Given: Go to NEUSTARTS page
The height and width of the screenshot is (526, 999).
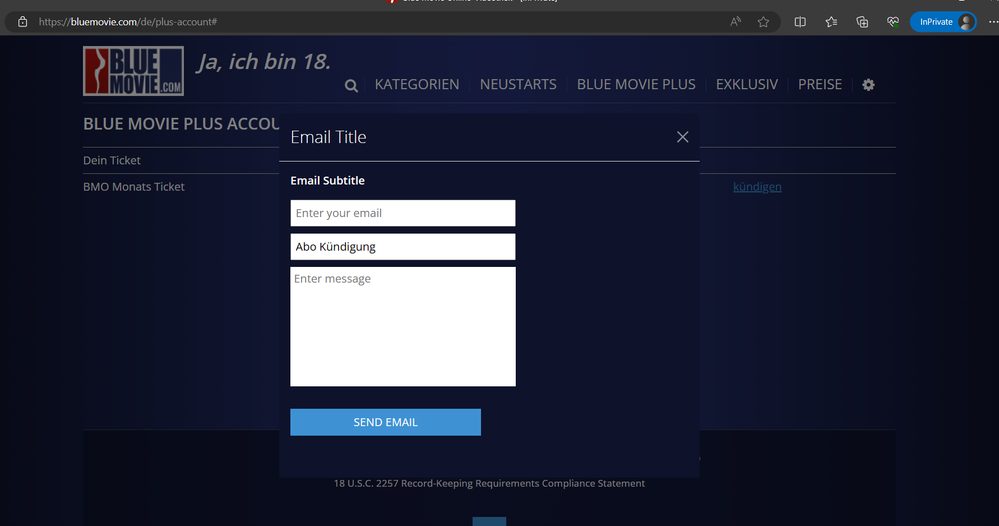Looking at the screenshot, I should 518,84.
